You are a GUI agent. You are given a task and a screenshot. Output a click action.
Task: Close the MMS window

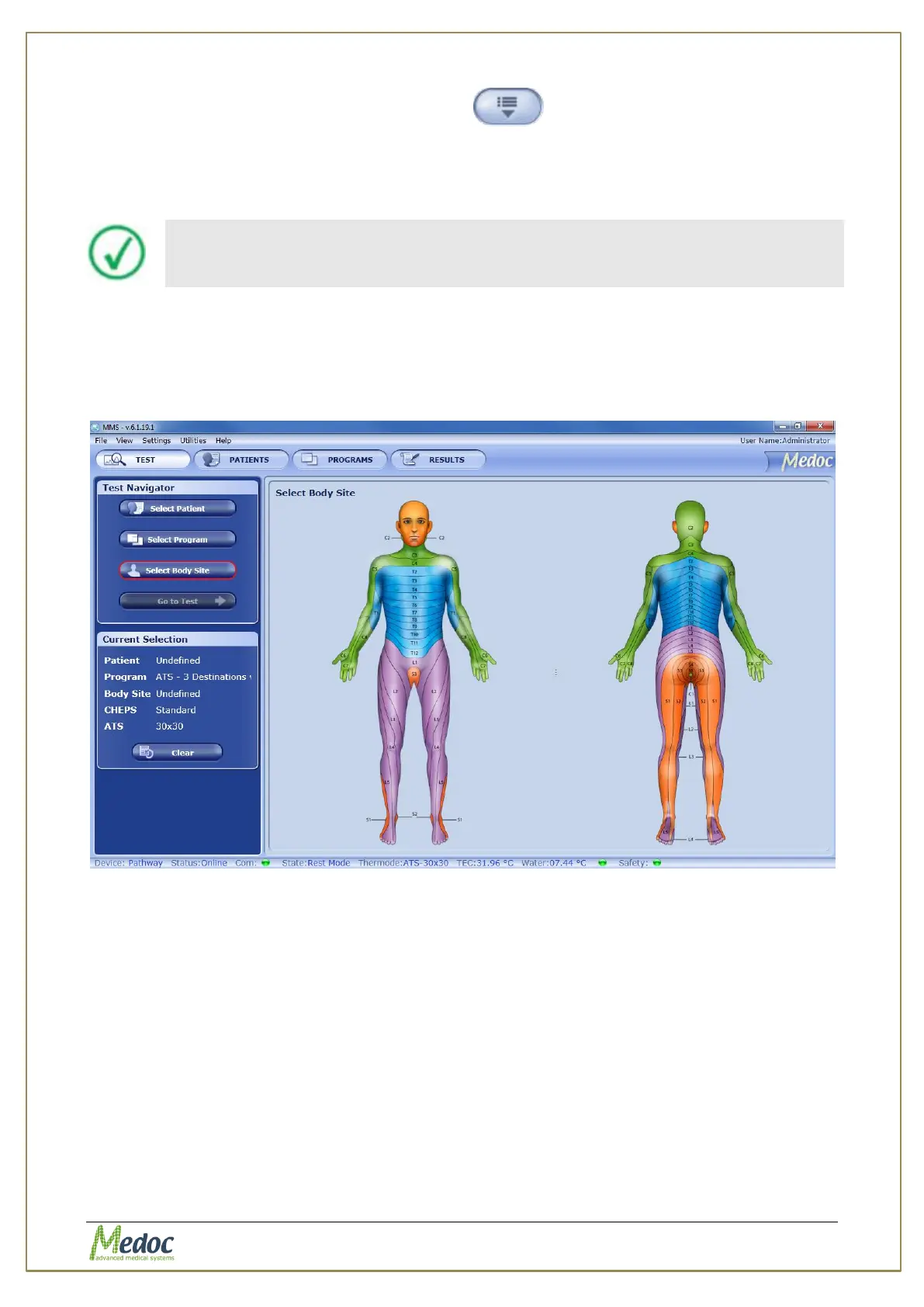(820, 426)
